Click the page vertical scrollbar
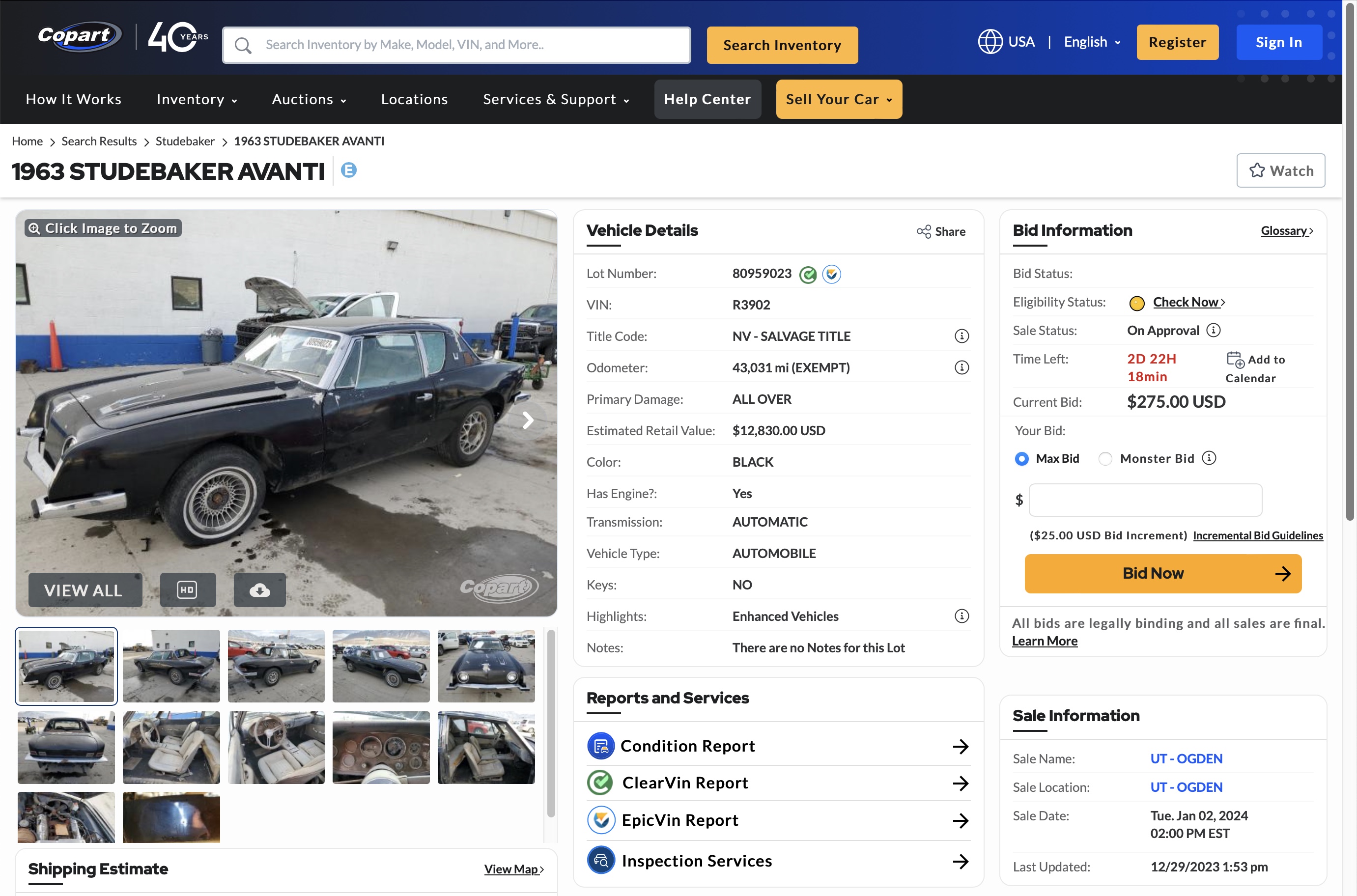Screen dimensions: 1357x896 1350,263
